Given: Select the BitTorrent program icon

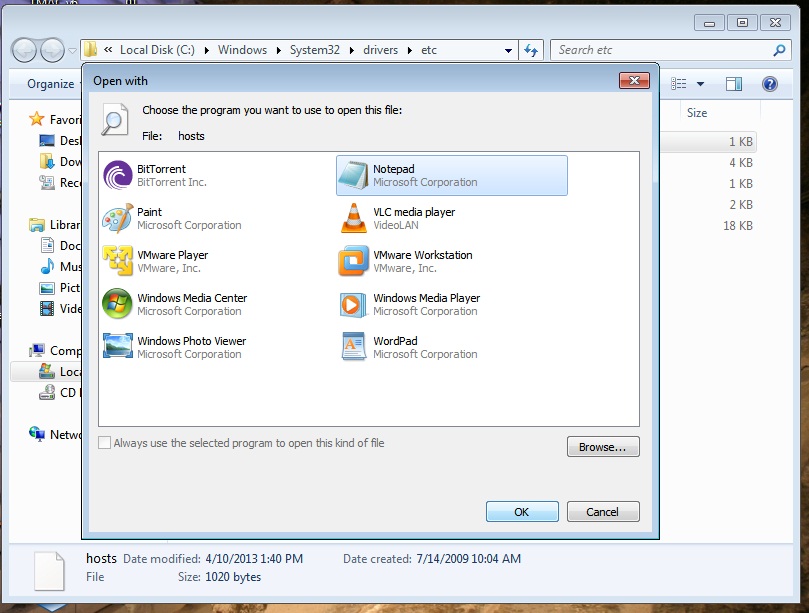Looking at the screenshot, I should 118,175.
